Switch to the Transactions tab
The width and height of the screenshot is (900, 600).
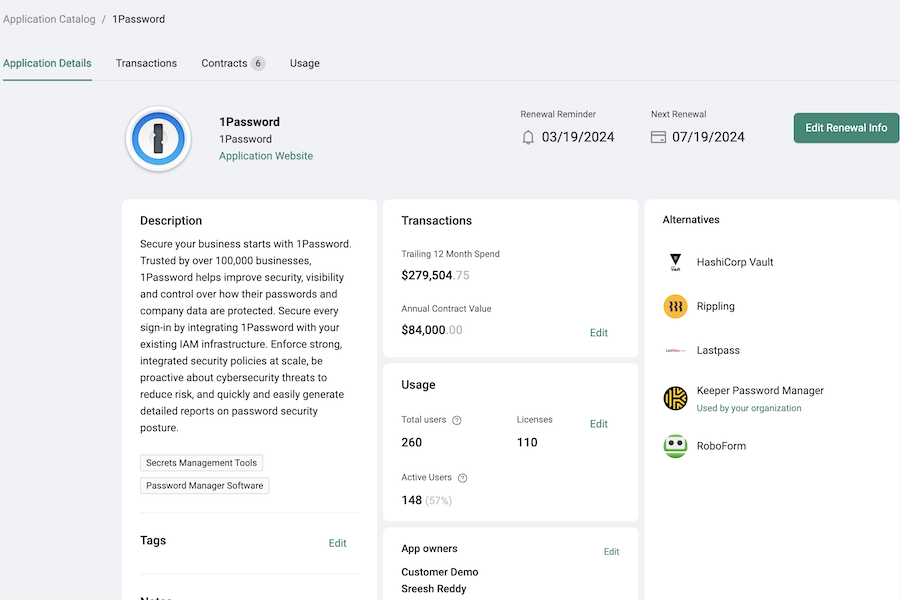point(146,63)
